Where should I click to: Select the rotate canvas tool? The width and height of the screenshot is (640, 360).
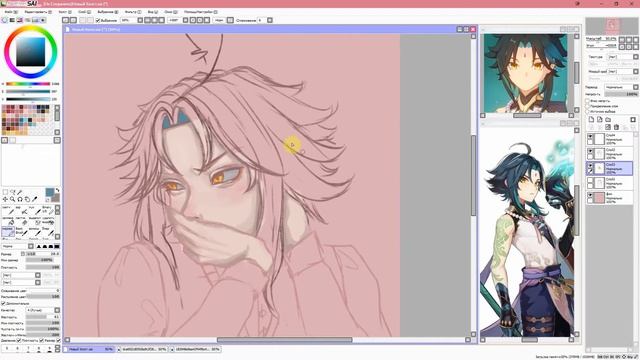click(x=20, y=199)
